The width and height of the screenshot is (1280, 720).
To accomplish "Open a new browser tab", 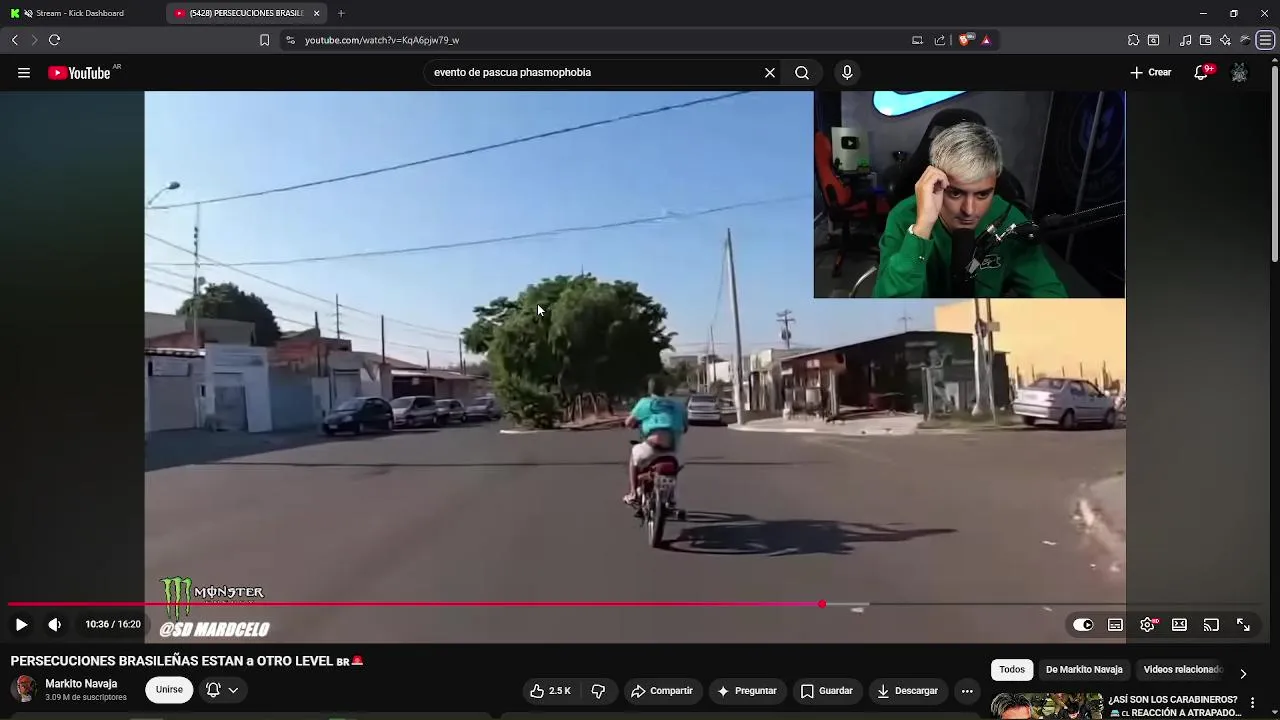I will pos(341,13).
